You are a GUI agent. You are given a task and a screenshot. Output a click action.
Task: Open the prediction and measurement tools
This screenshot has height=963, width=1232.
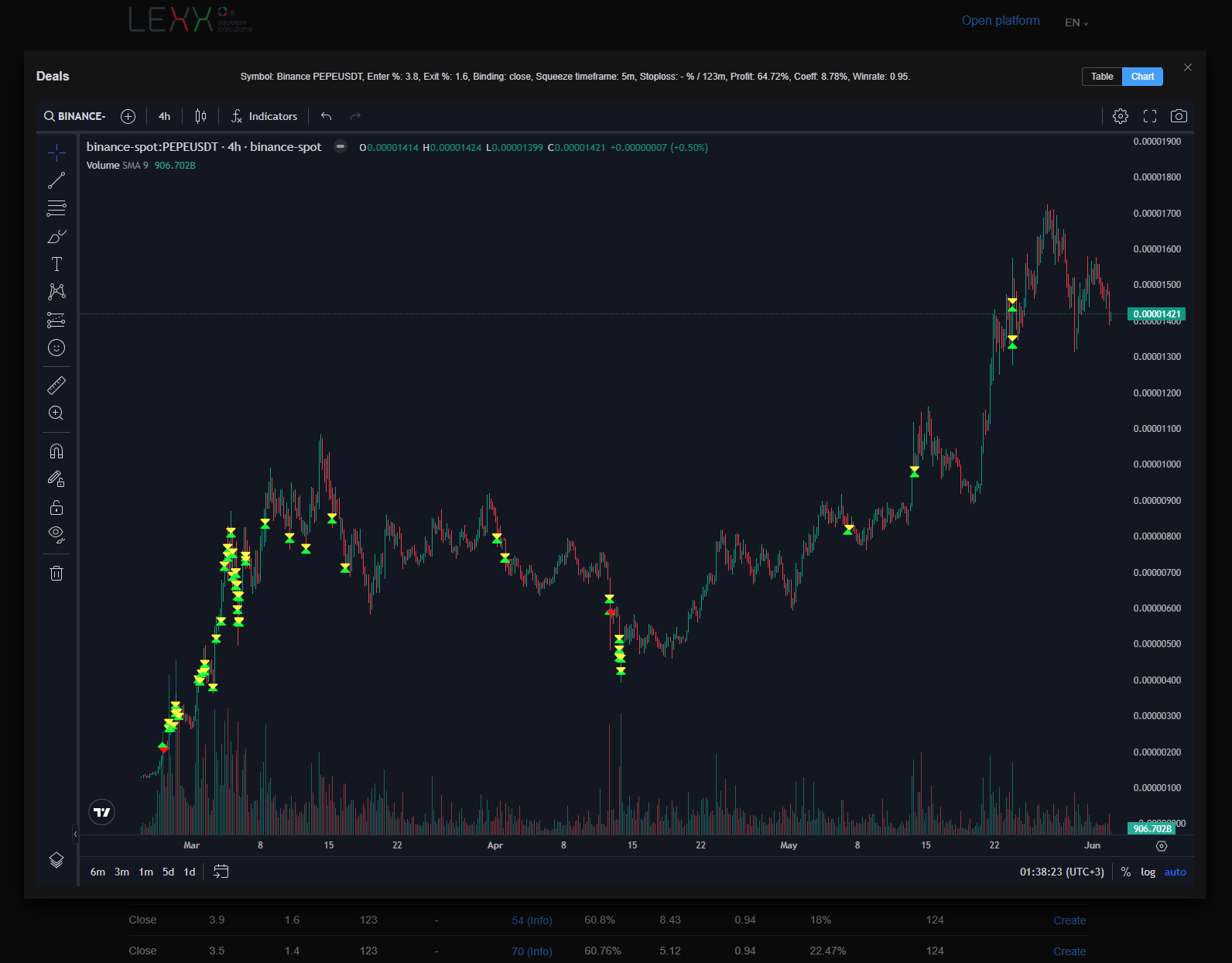56,320
